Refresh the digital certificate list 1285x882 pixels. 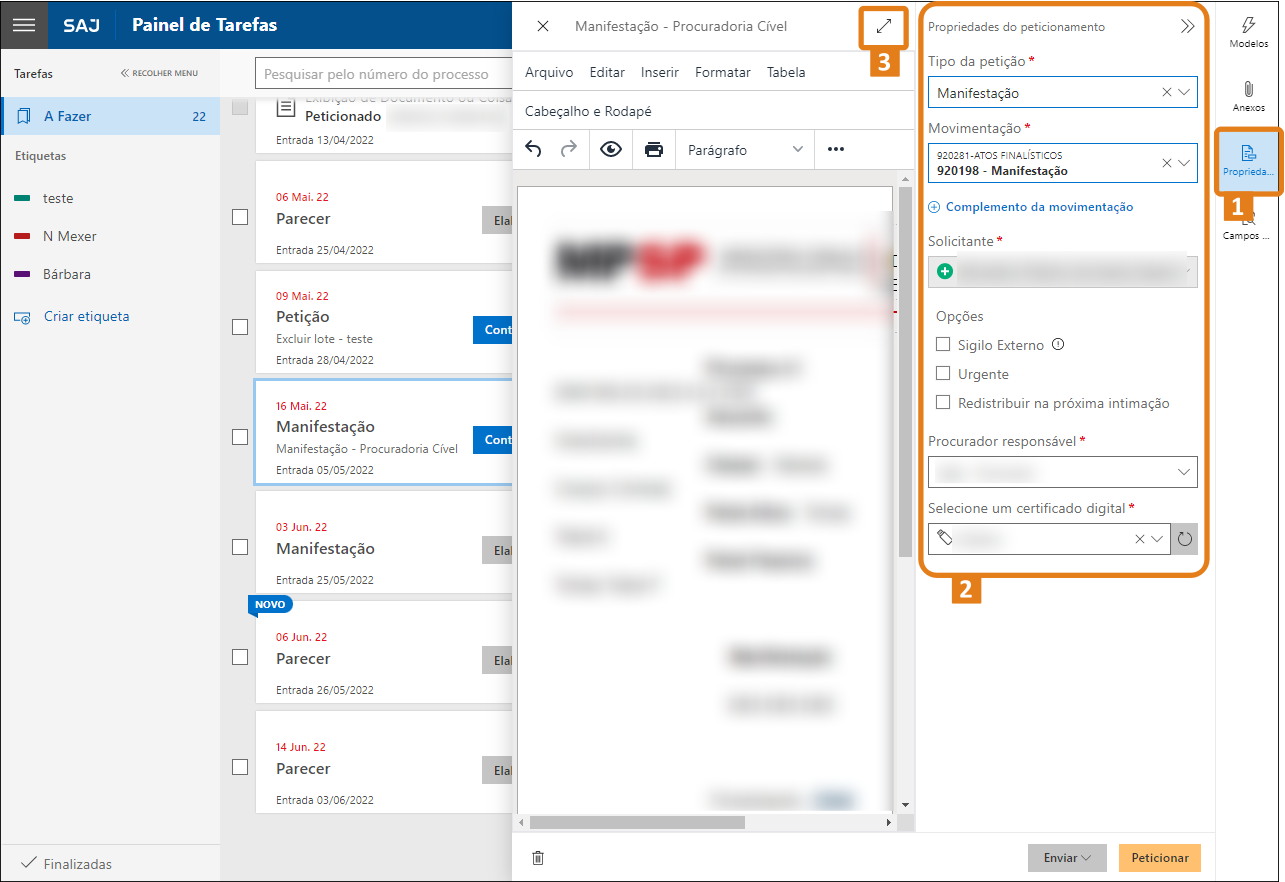pos(1185,539)
